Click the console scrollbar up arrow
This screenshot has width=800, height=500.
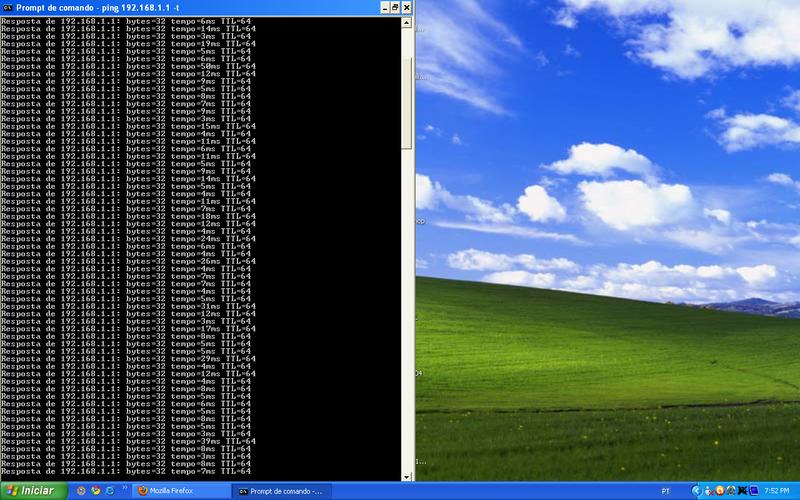(407, 22)
